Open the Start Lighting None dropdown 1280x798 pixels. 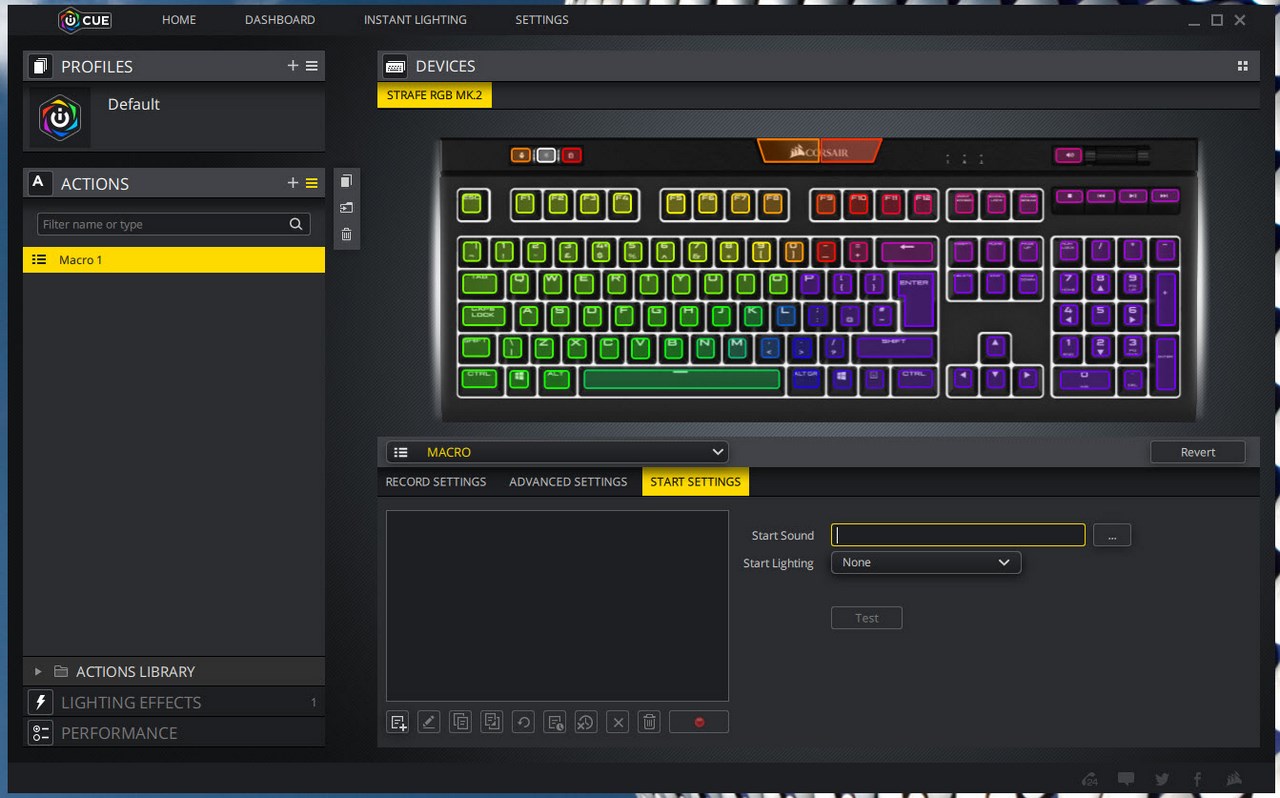click(x=926, y=563)
